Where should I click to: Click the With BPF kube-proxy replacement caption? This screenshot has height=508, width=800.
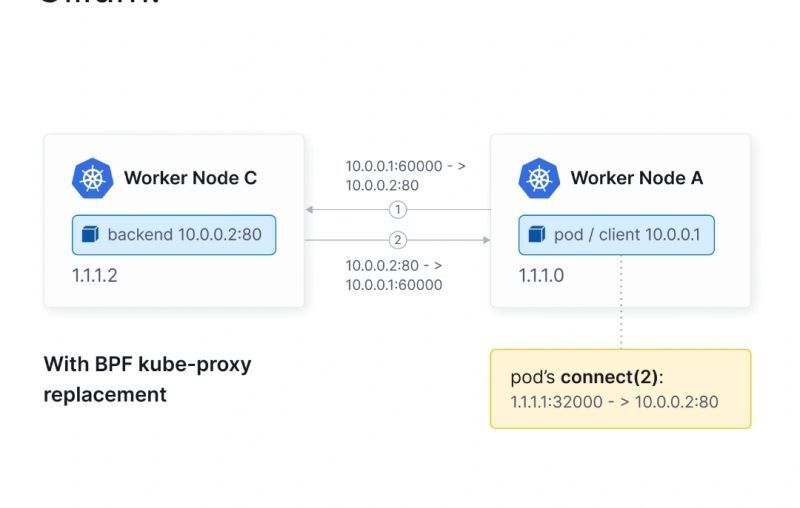tap(147, 379)
